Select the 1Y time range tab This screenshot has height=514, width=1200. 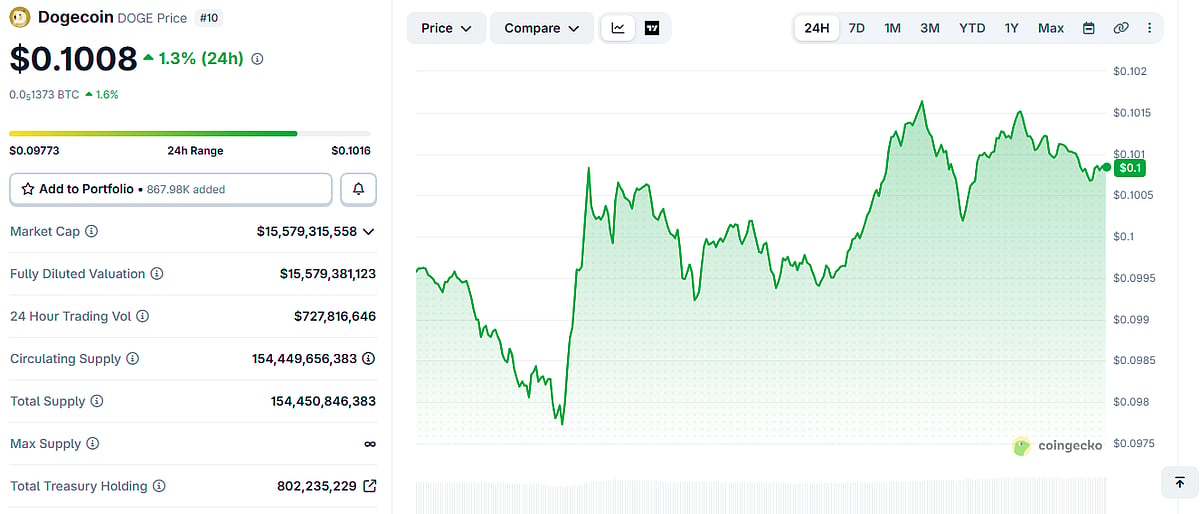click(1012, 28)
